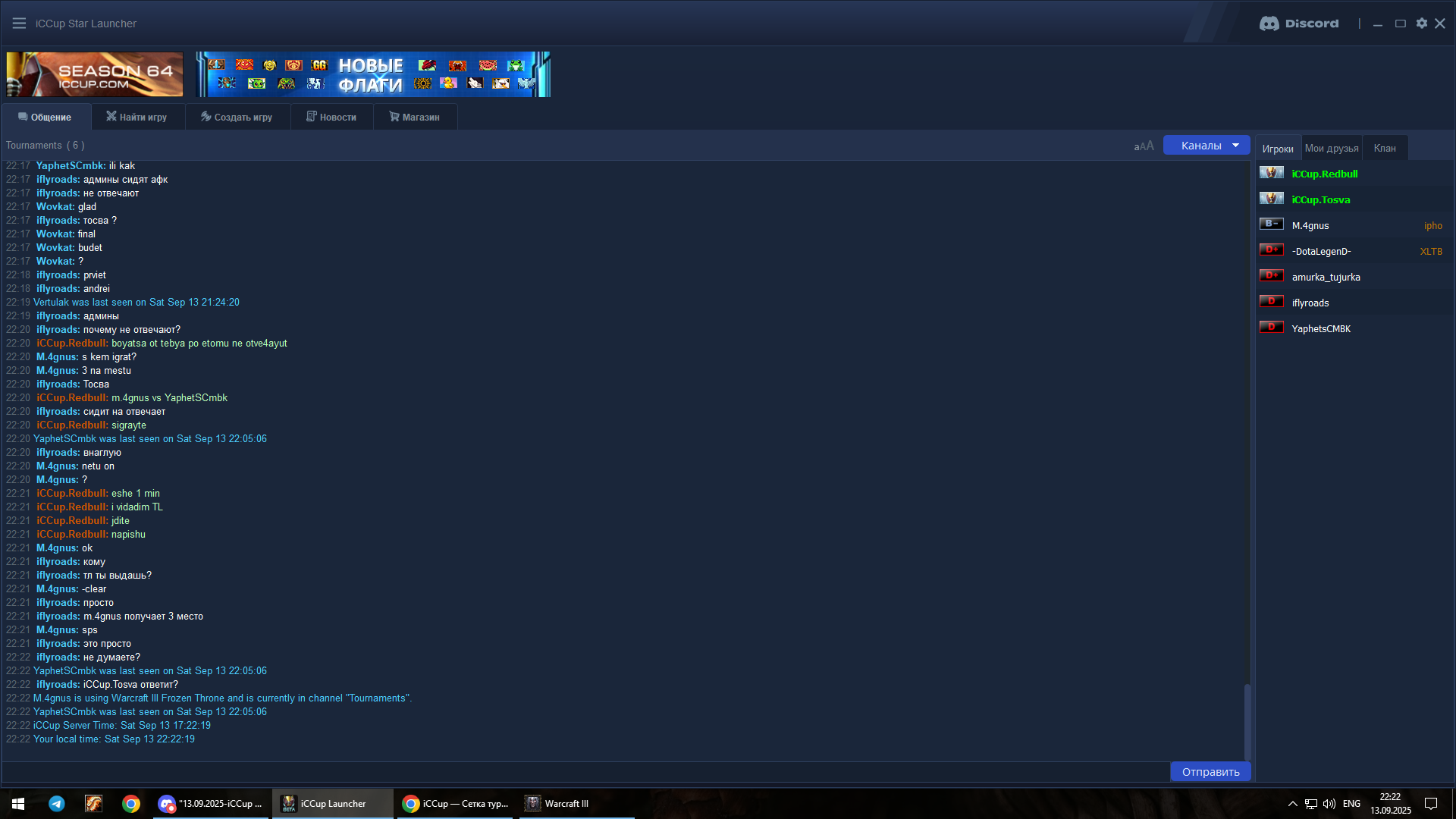
Task: Click the chat scrollbar thumb
Action: [x=1247, y=722]
